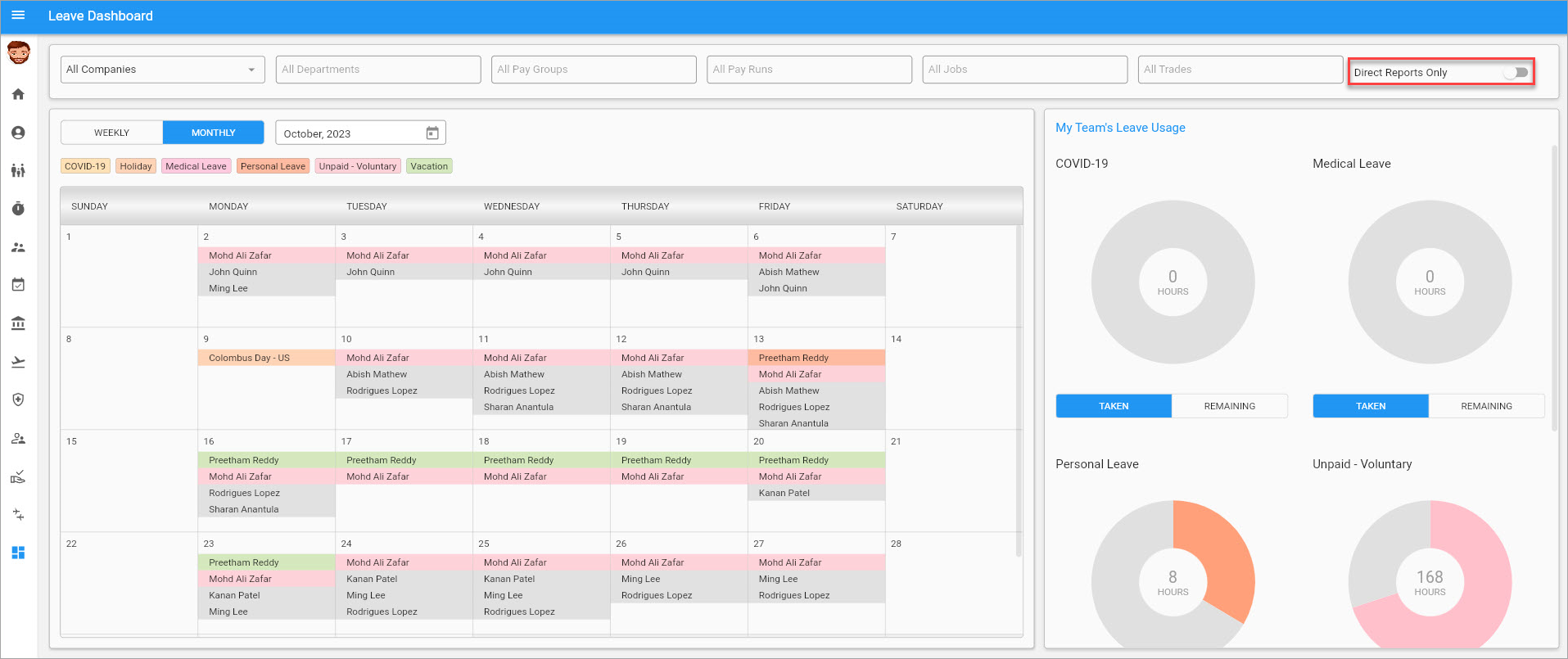Click the calendar vertical scrollbar

(1019, 391)
